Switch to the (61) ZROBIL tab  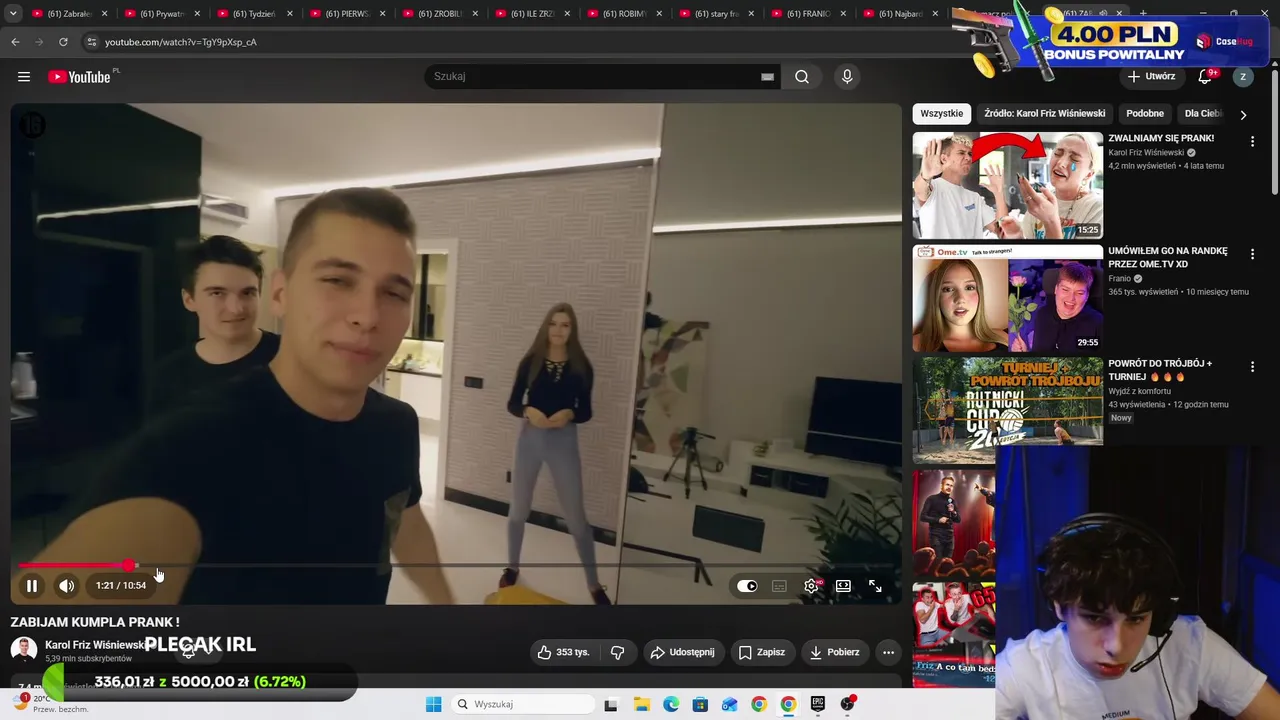click(x=440, y=14)
